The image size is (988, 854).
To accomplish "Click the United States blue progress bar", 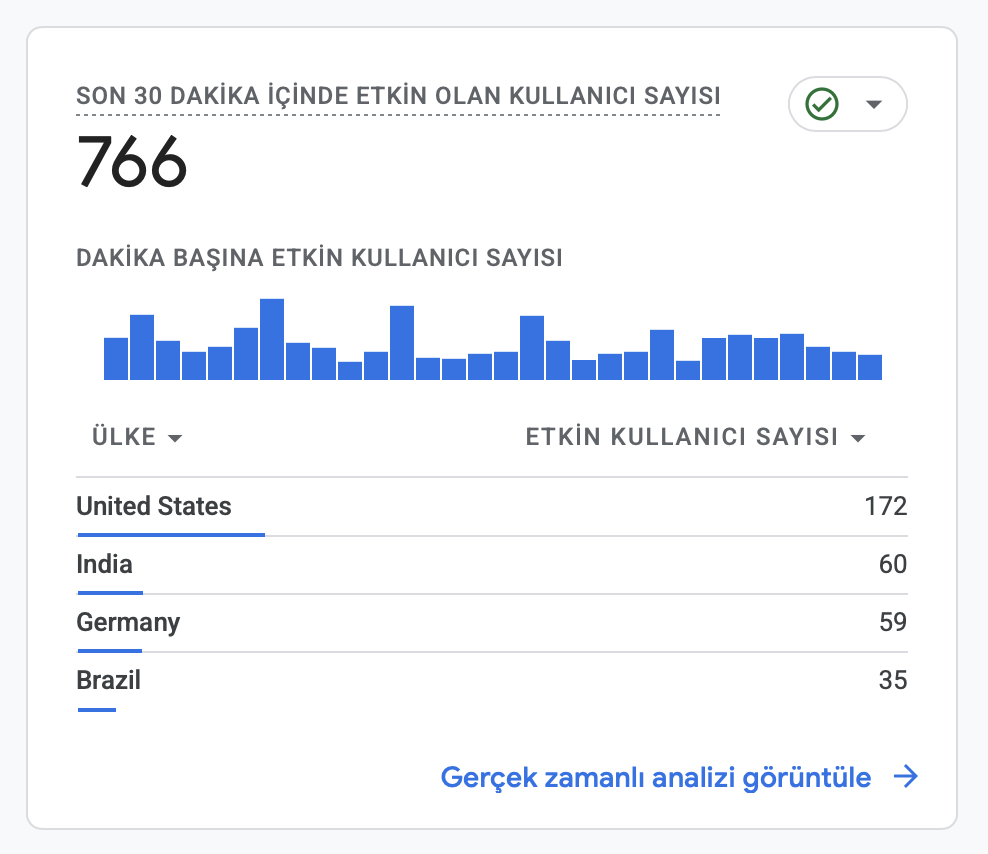I will click(171, 535).
